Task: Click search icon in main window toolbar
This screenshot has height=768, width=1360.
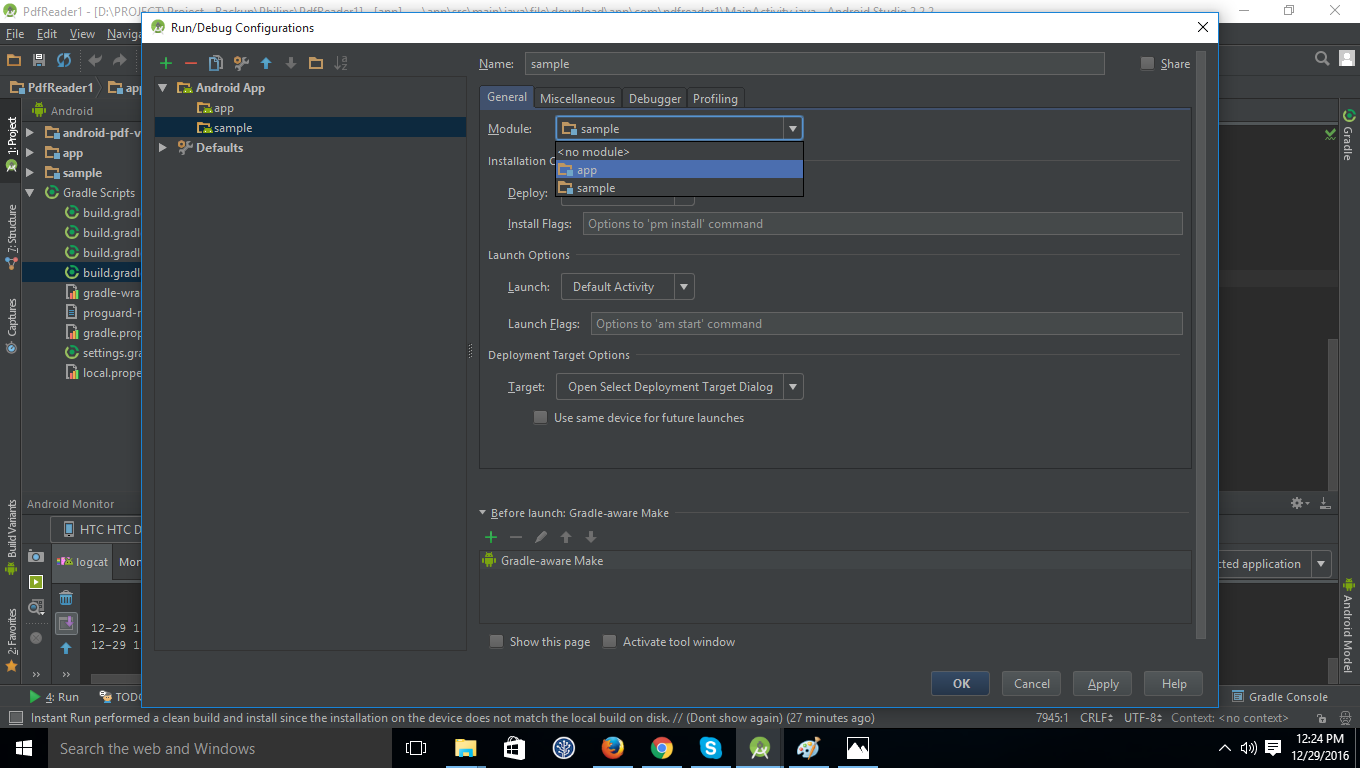Action: [x=1322, y=59]
